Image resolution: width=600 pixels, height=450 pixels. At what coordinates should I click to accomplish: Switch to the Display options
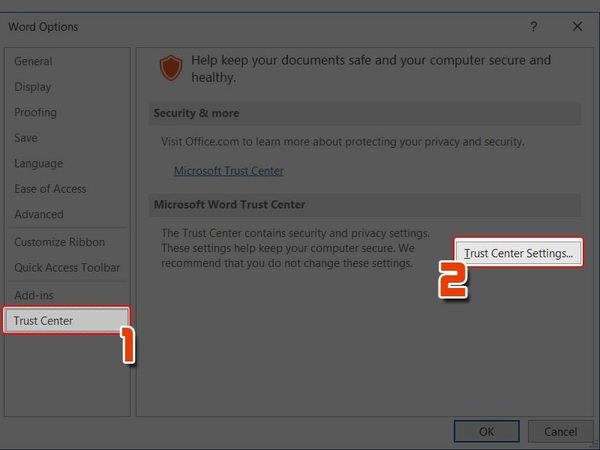click(x=33, y=87)
